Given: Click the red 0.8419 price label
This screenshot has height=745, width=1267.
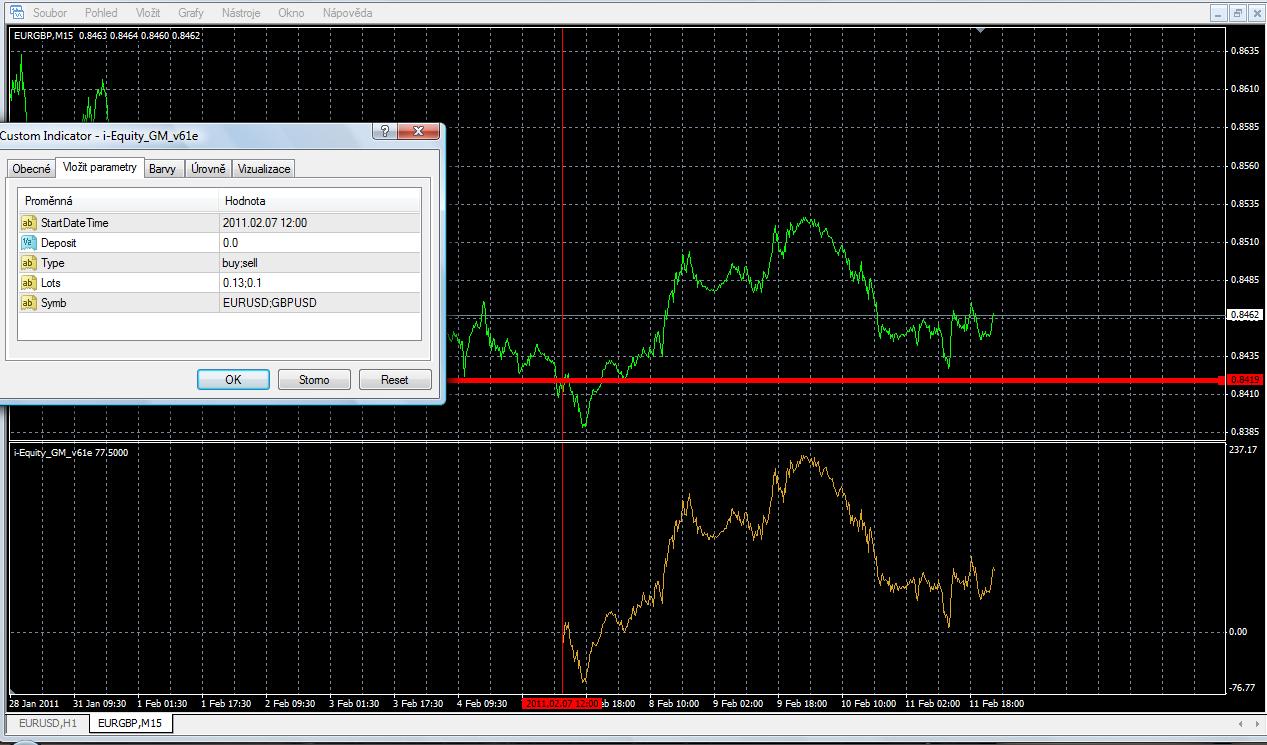Looking at the screenshot, I should (1246, 380).
